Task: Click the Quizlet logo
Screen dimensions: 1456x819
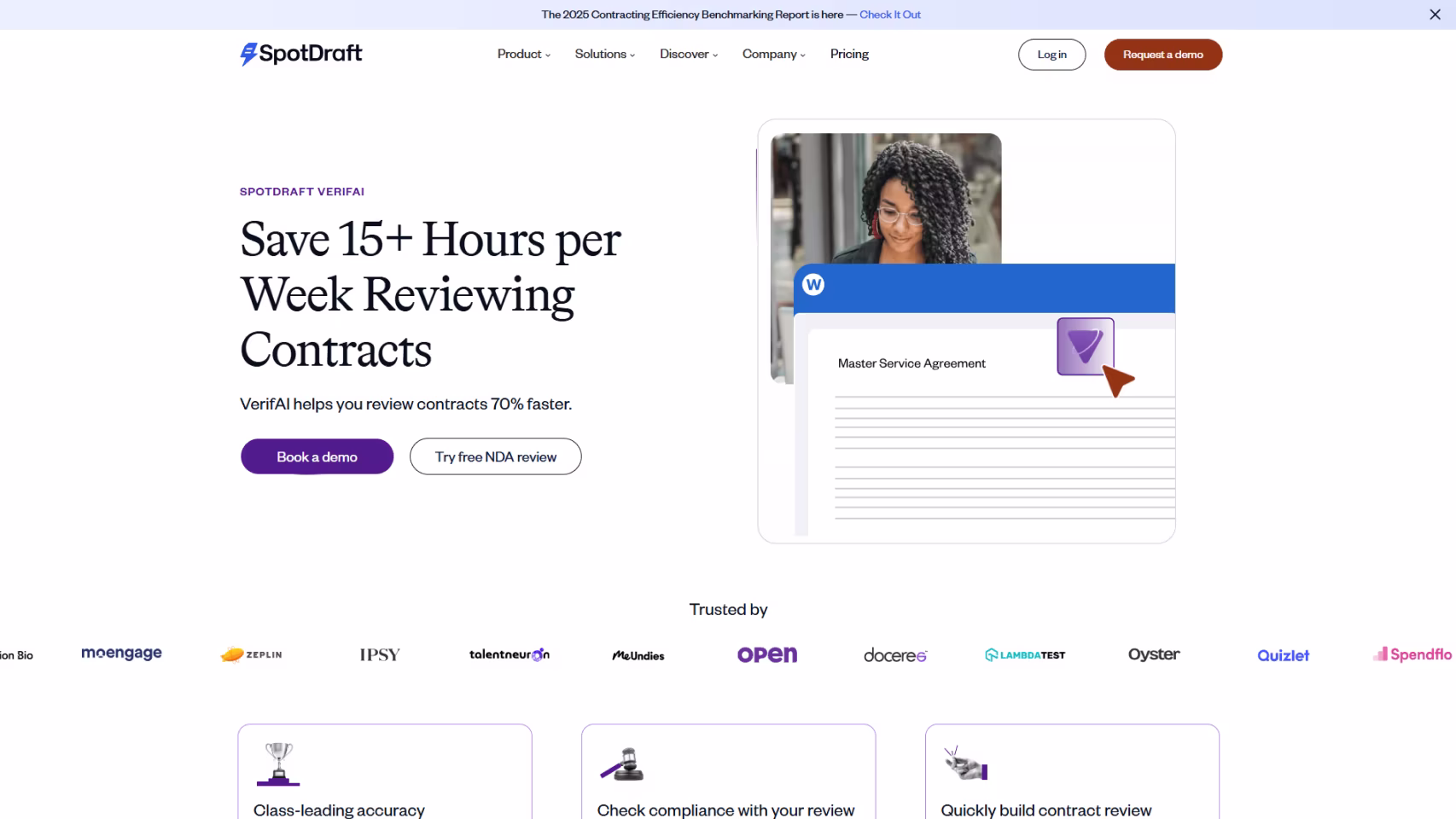Action: coord(1283,655)
